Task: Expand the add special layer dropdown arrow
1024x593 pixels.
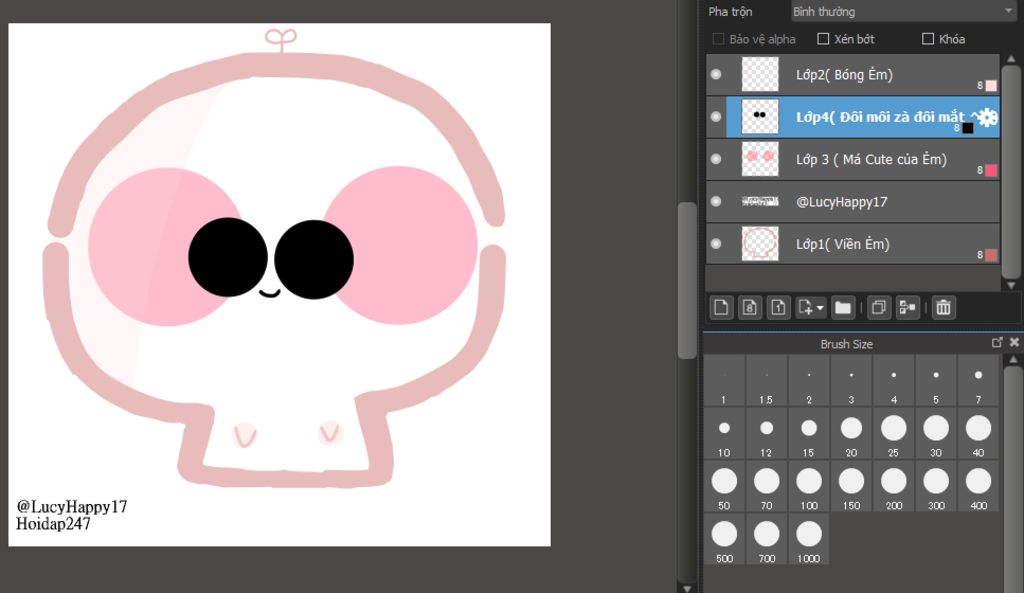Action: (x=819, y=308)
